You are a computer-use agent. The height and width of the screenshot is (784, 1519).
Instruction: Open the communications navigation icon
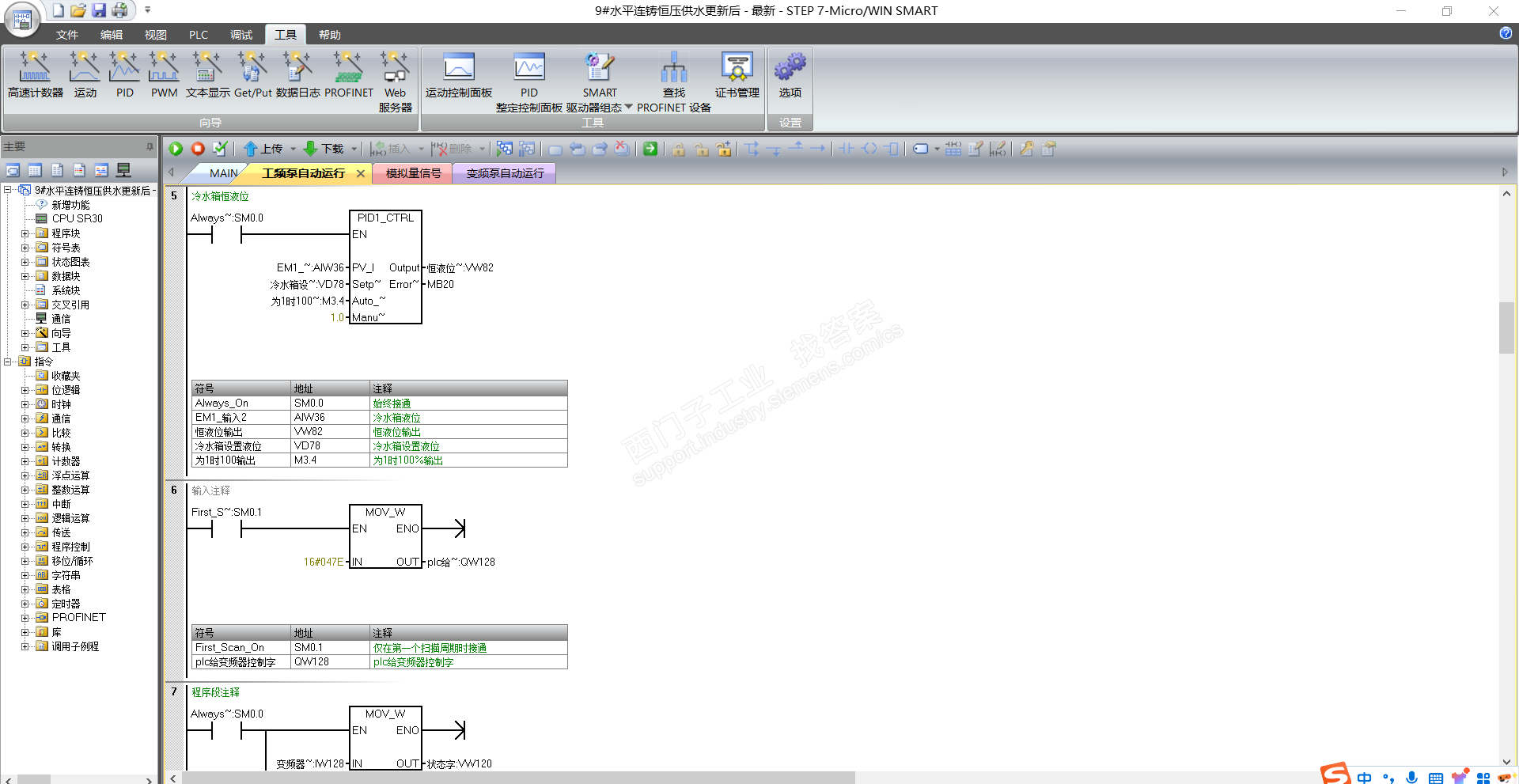click(x=123, y=170)
